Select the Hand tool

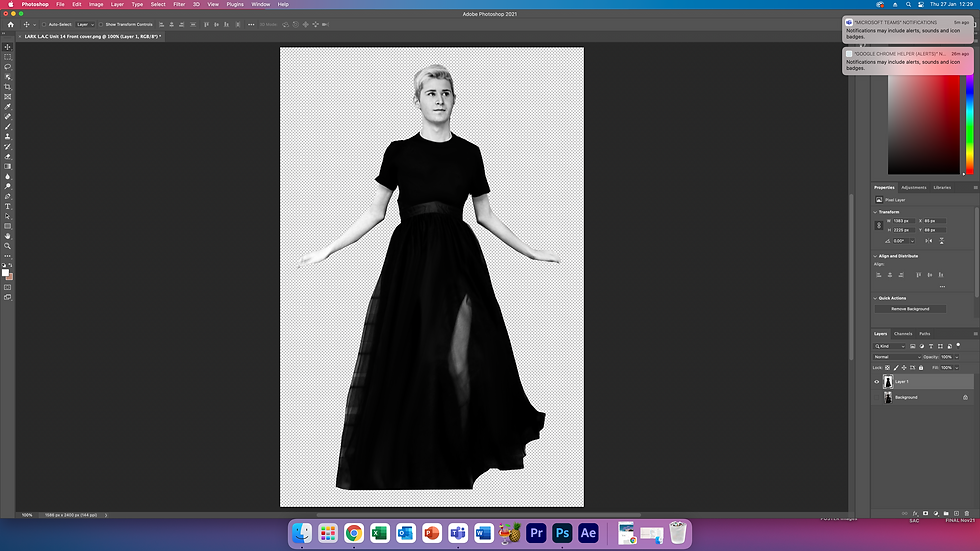pos(8,236)
